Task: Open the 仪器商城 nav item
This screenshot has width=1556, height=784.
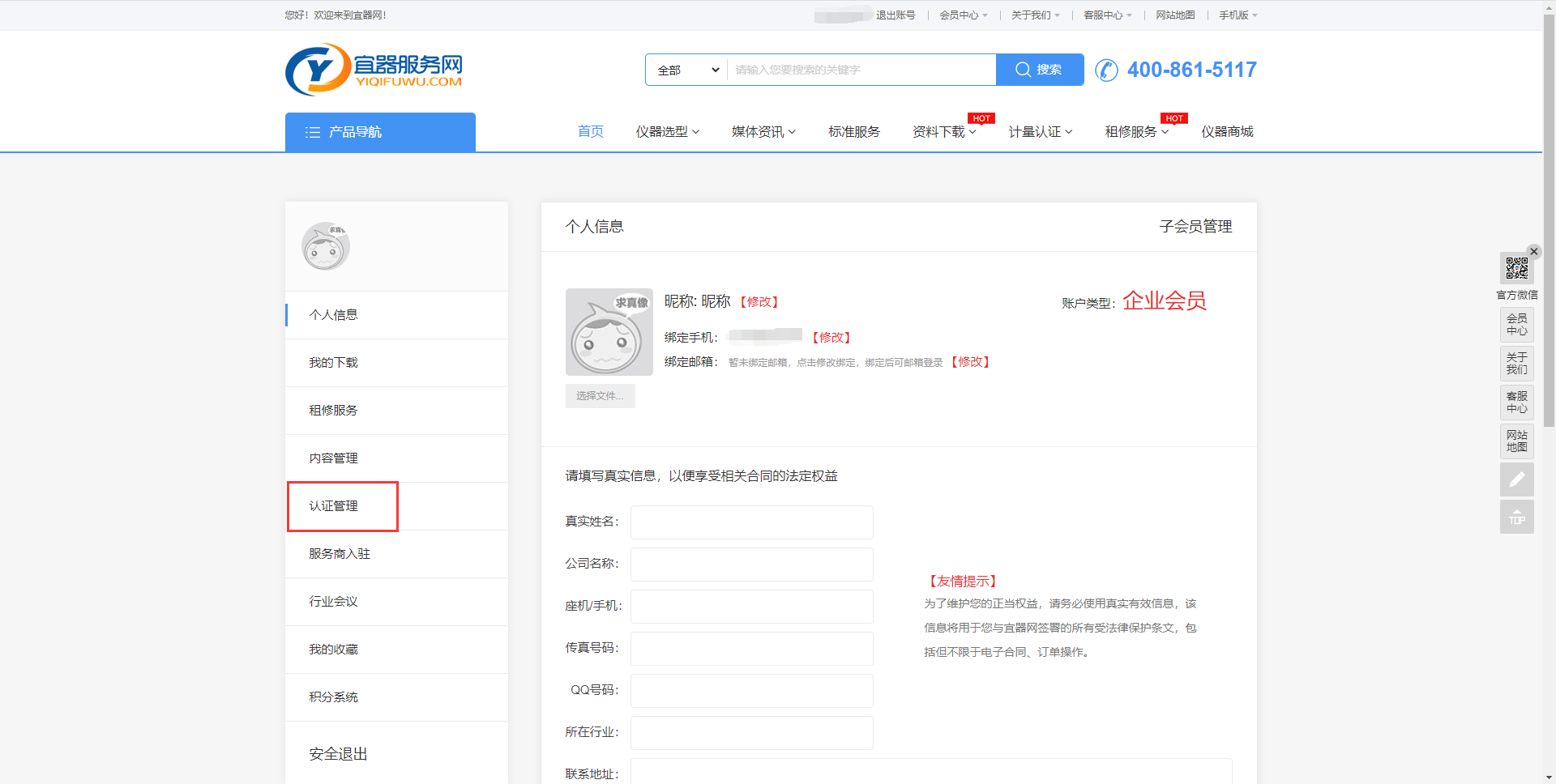Action: [x=1227, y=132]
